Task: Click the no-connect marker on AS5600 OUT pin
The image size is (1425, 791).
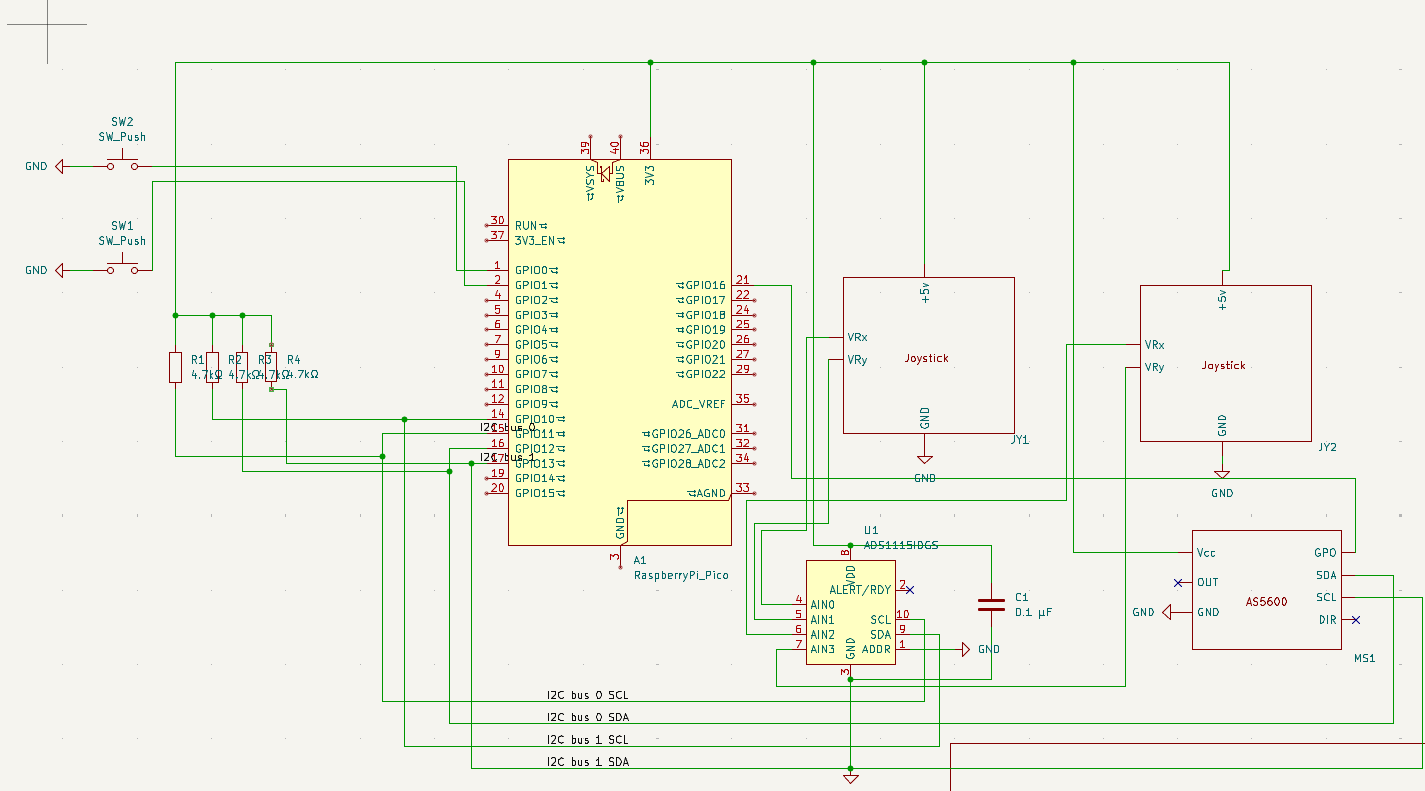Action: click(x=1177, y=582)
